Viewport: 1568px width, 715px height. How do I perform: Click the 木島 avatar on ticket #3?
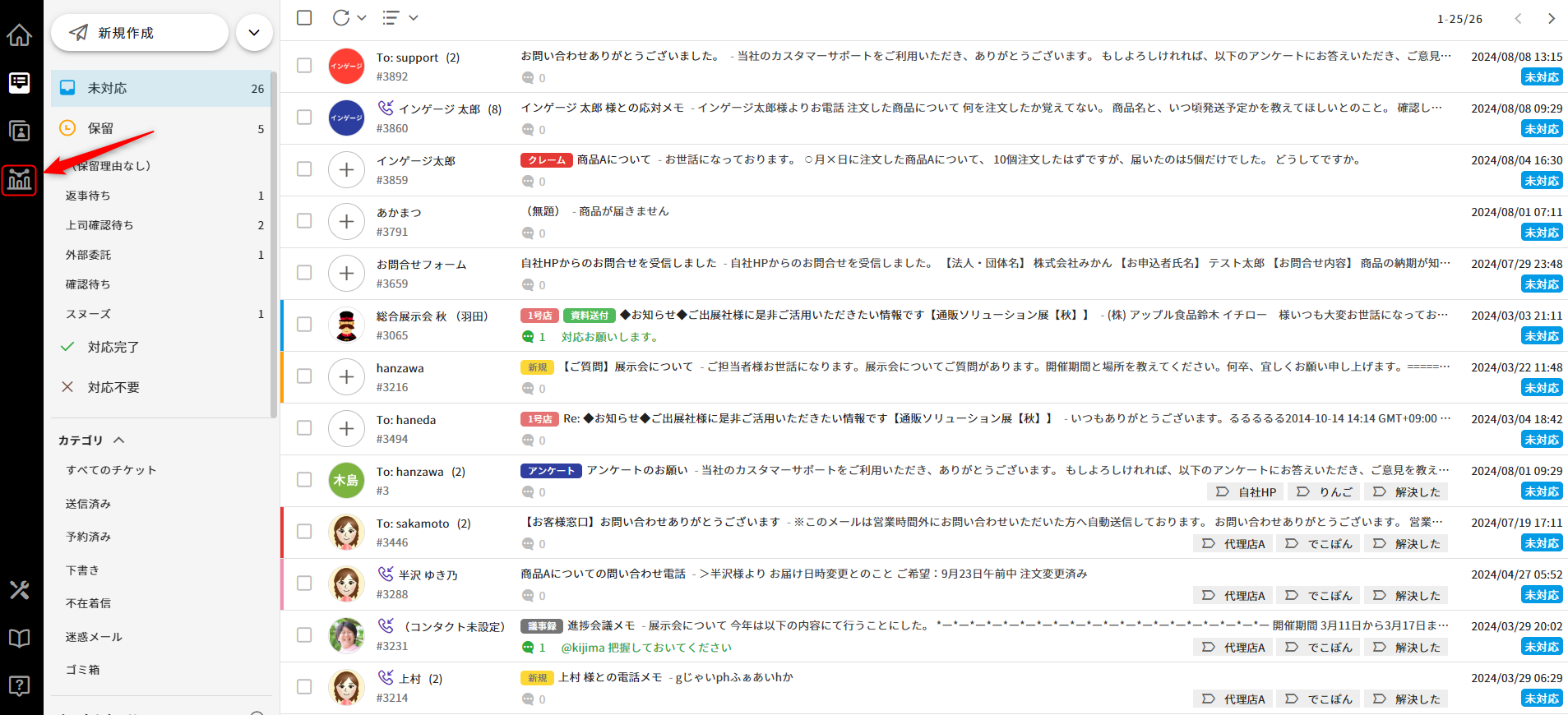[346, 480]
